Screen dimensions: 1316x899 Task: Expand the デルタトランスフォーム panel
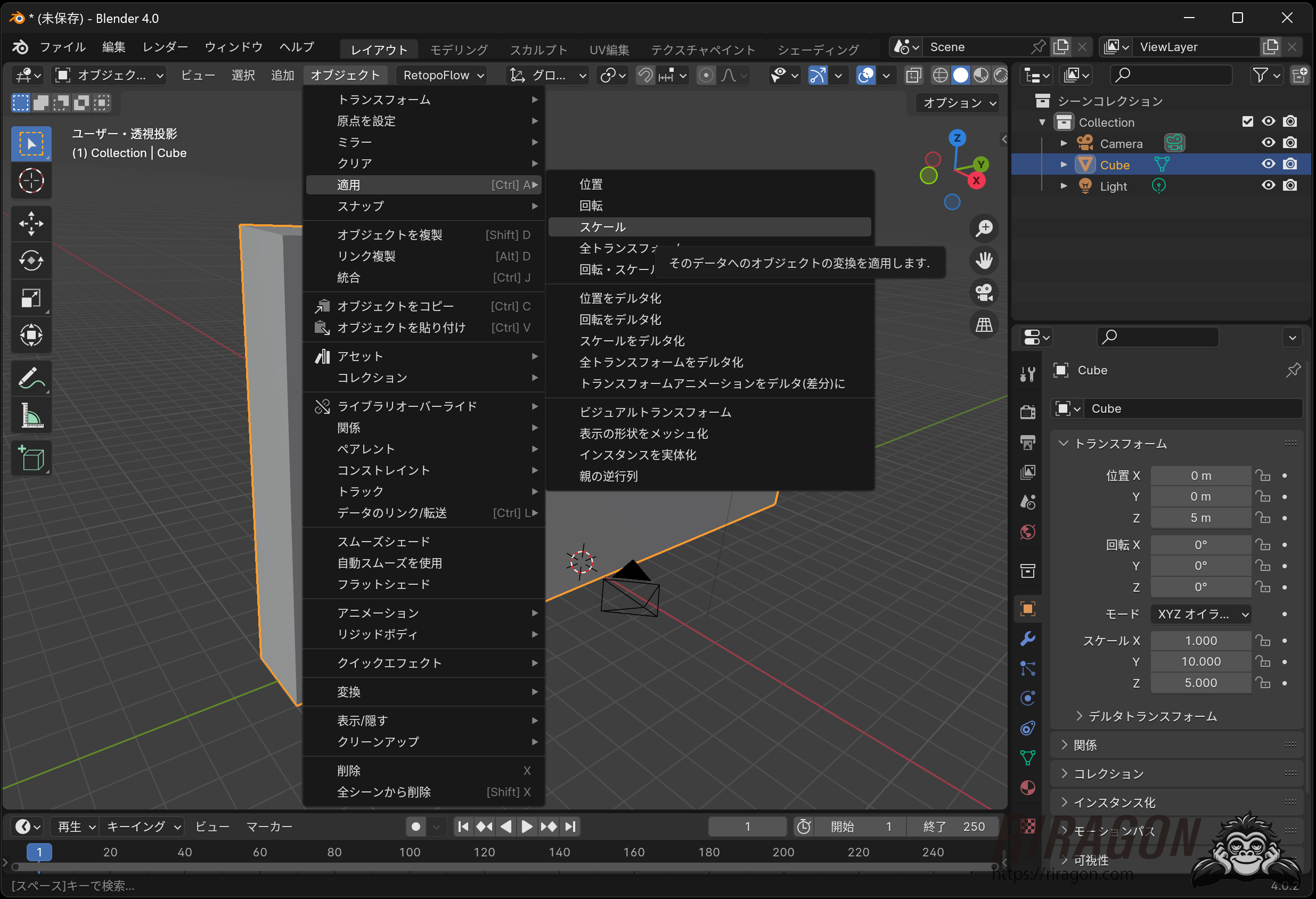pos(1151,716)
